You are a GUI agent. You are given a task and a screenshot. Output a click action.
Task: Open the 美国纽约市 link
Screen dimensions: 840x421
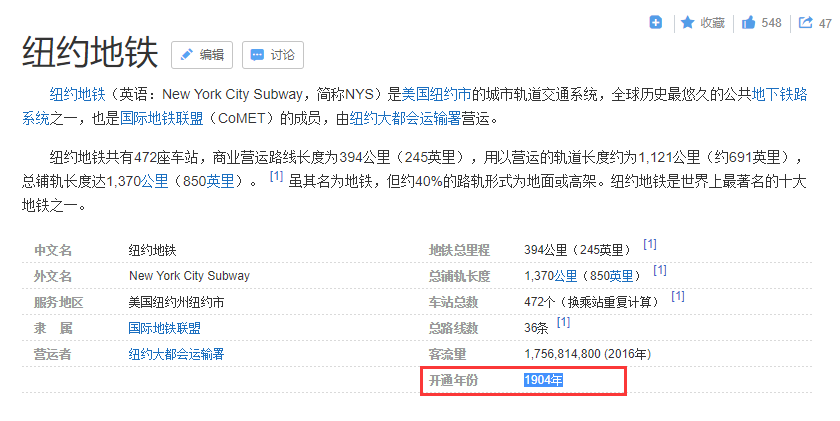[x=436, y=94]
